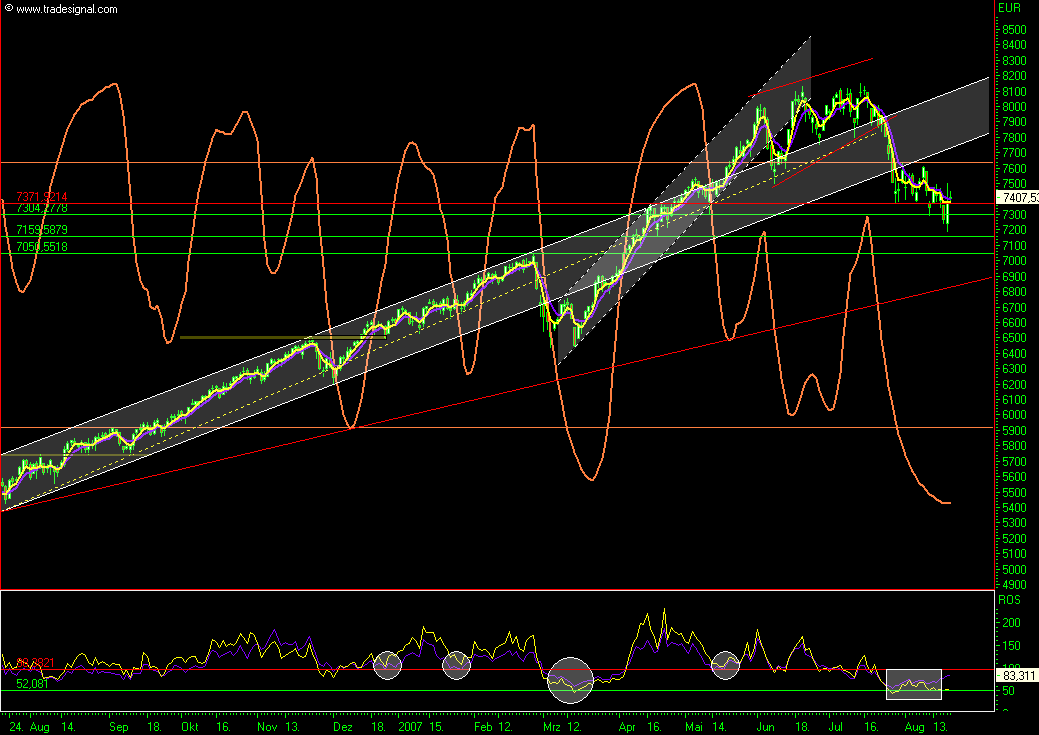Click the current price tag 7407,53
Image resolution: width=1039 pixels, height=735 pixels.
click(x=1018, y=198)
